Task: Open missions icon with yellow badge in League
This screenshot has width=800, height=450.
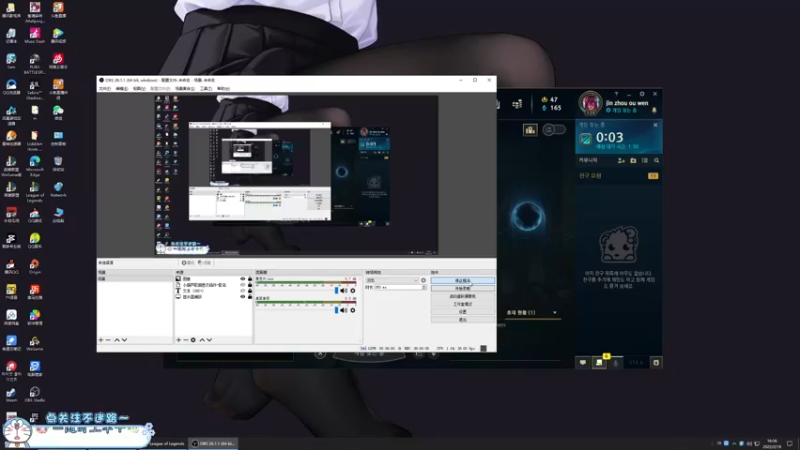Action: click(x=599, y=362)
